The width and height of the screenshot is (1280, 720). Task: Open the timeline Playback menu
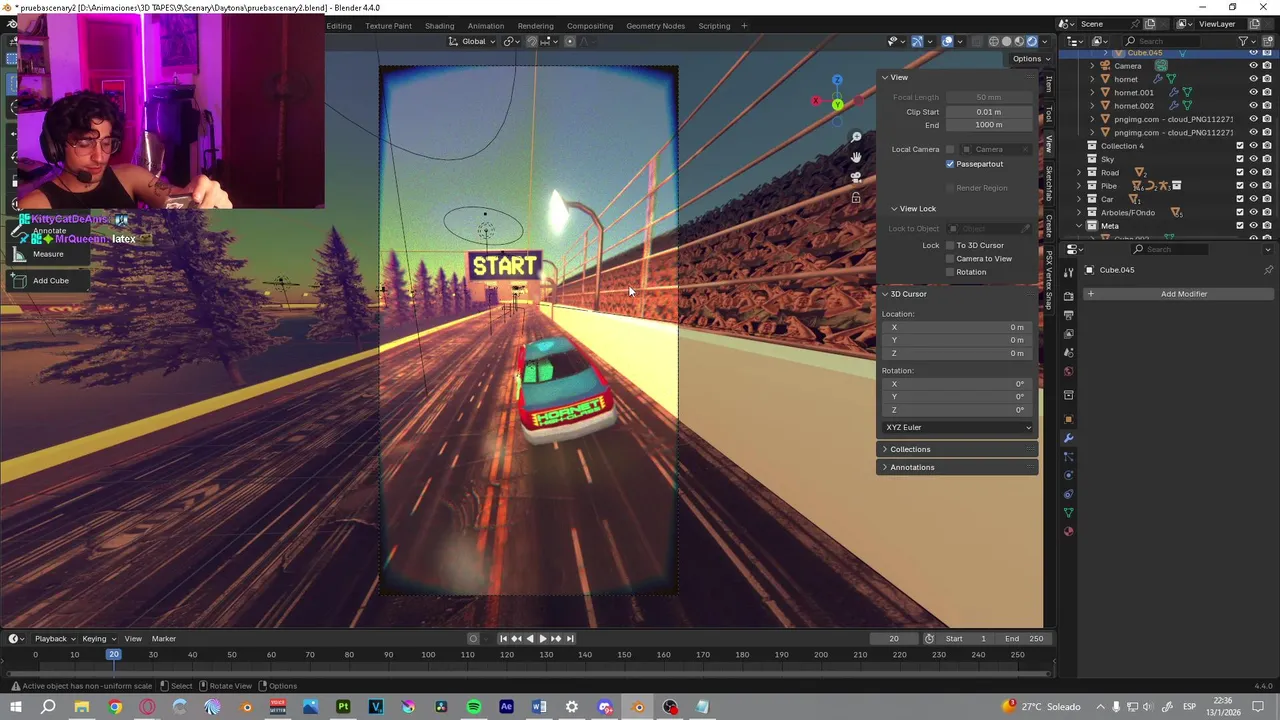[x=54, y=639]
